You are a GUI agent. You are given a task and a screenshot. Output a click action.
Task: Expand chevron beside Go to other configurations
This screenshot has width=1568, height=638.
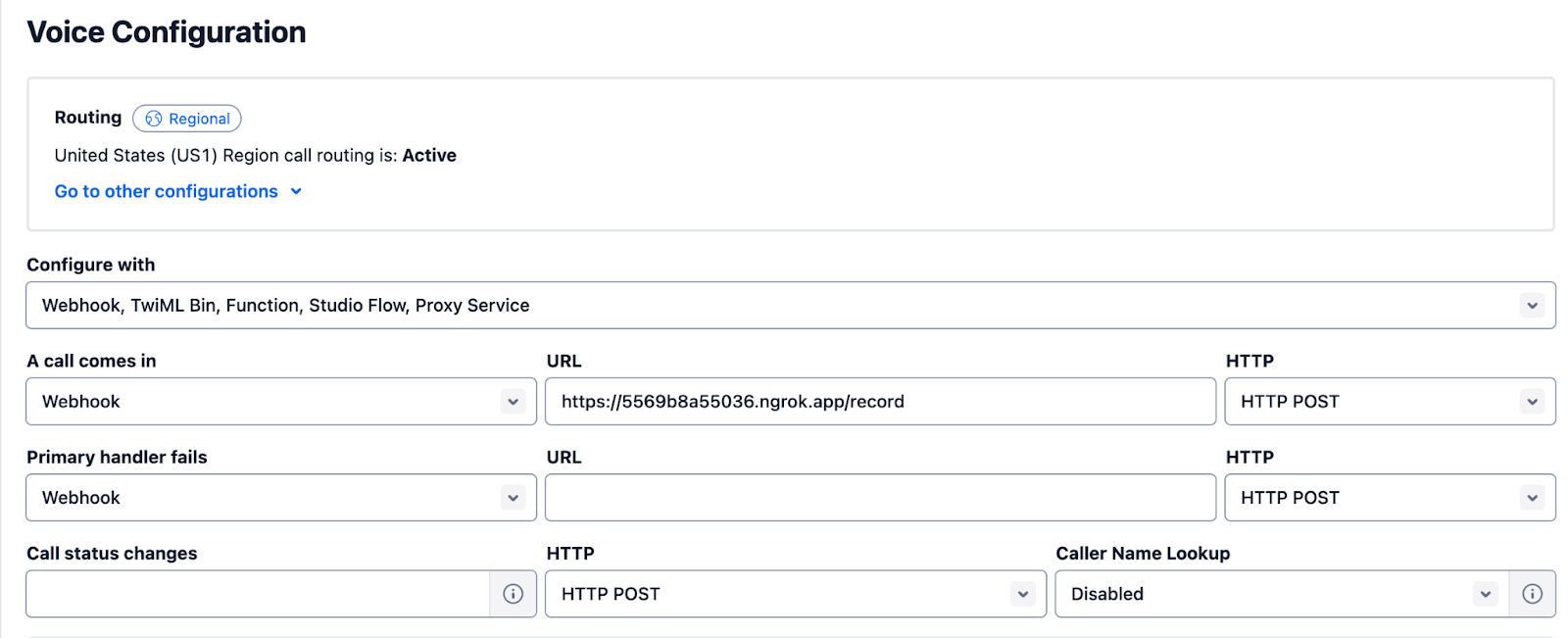tap(296, 191)
